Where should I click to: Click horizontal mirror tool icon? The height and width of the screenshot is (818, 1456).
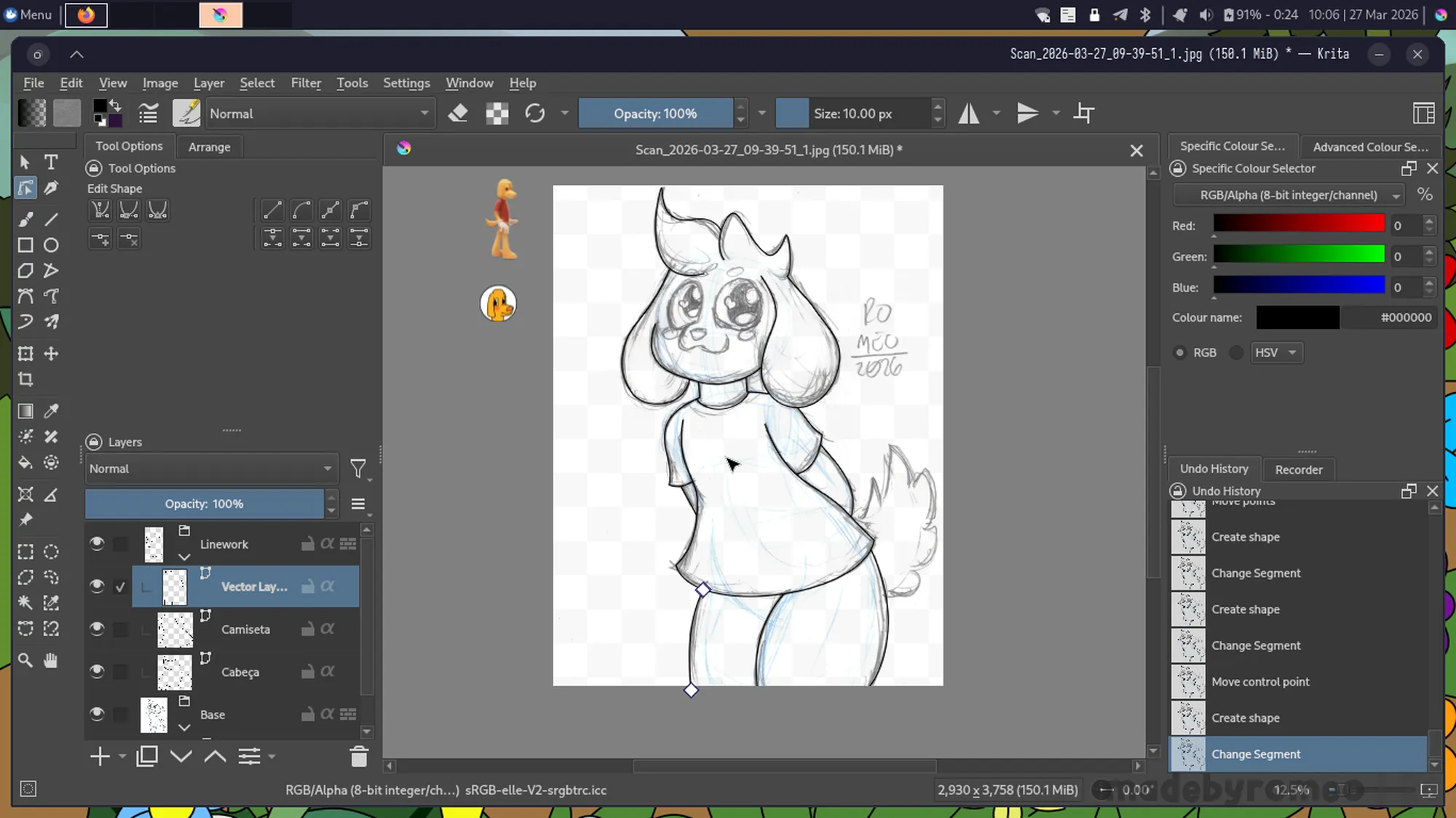968,114
